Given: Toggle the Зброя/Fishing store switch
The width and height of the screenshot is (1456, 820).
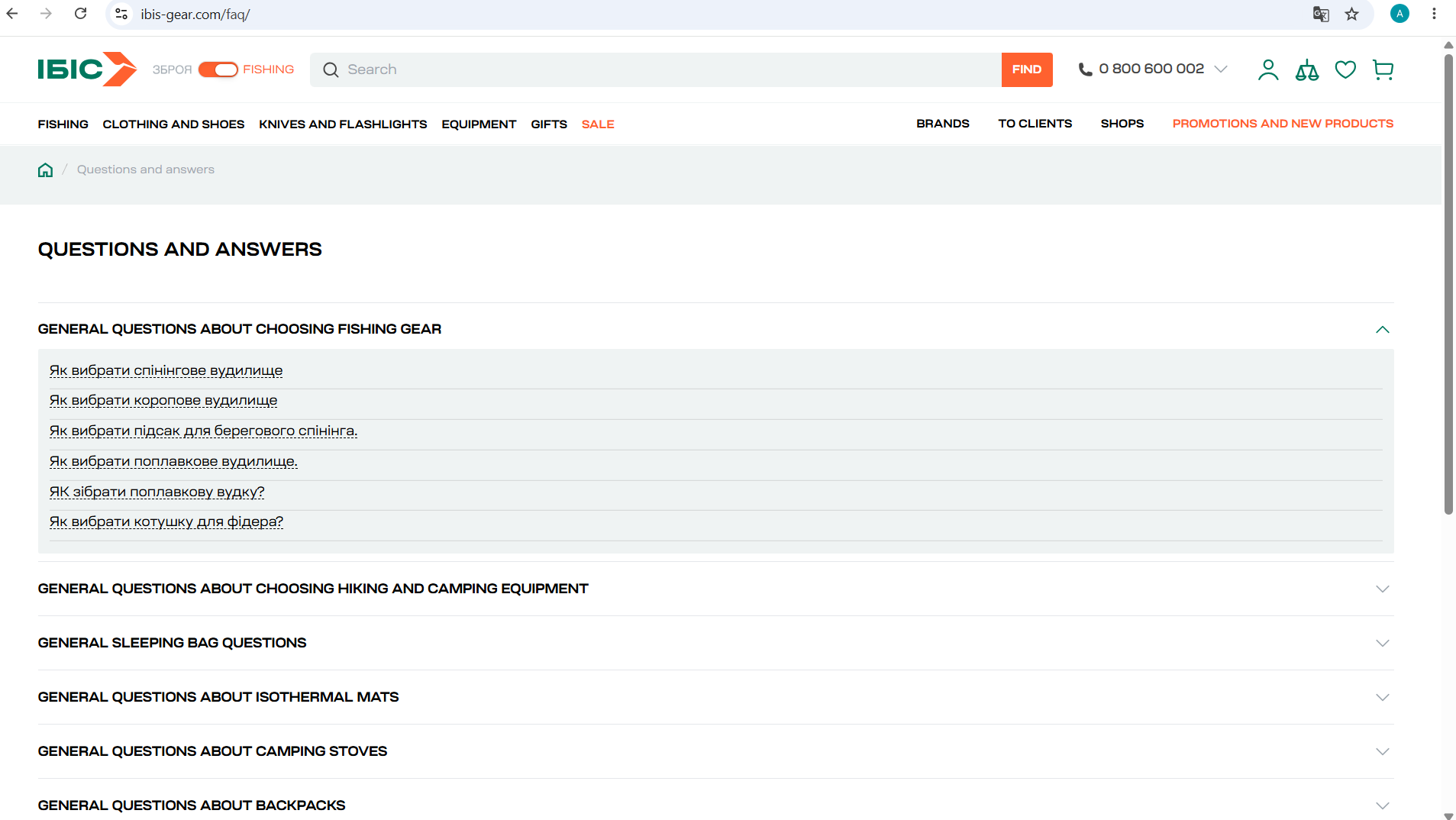Looking at the screenshot, I should [x=218, y=69].
